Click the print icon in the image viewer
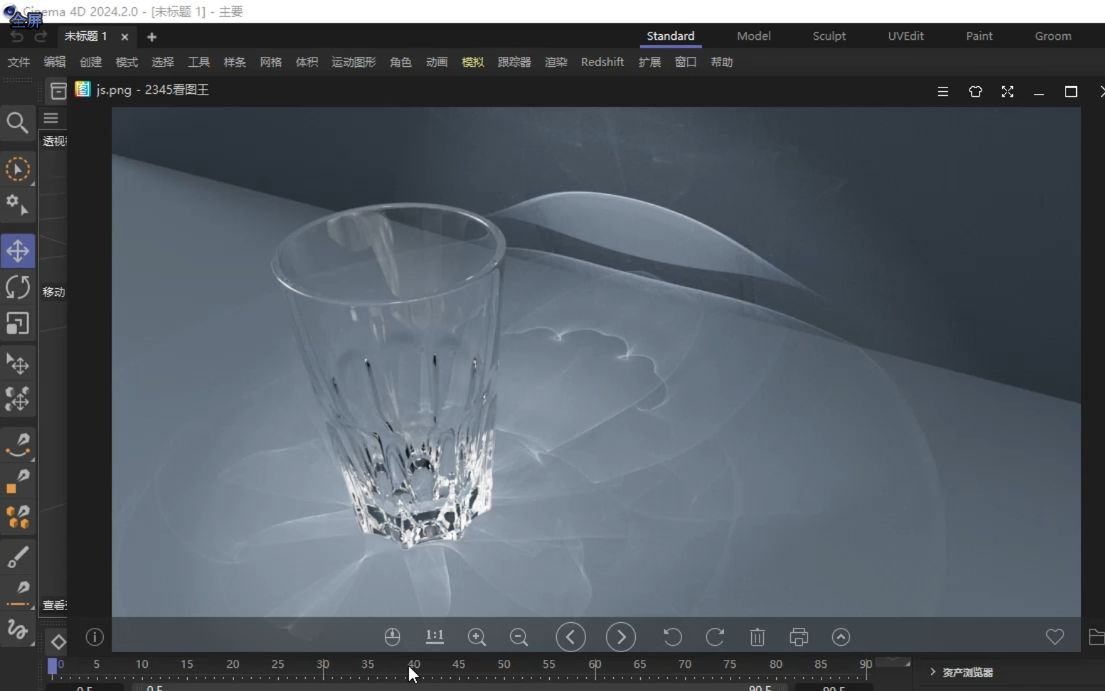Viewport: 1105px width, 691px height. coord(799,636)
